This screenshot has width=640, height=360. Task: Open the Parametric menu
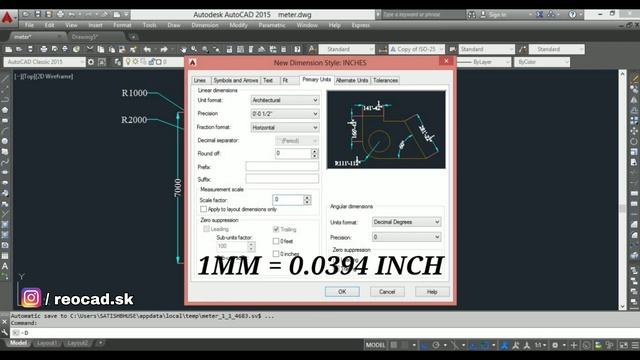[x=272, y=25]
